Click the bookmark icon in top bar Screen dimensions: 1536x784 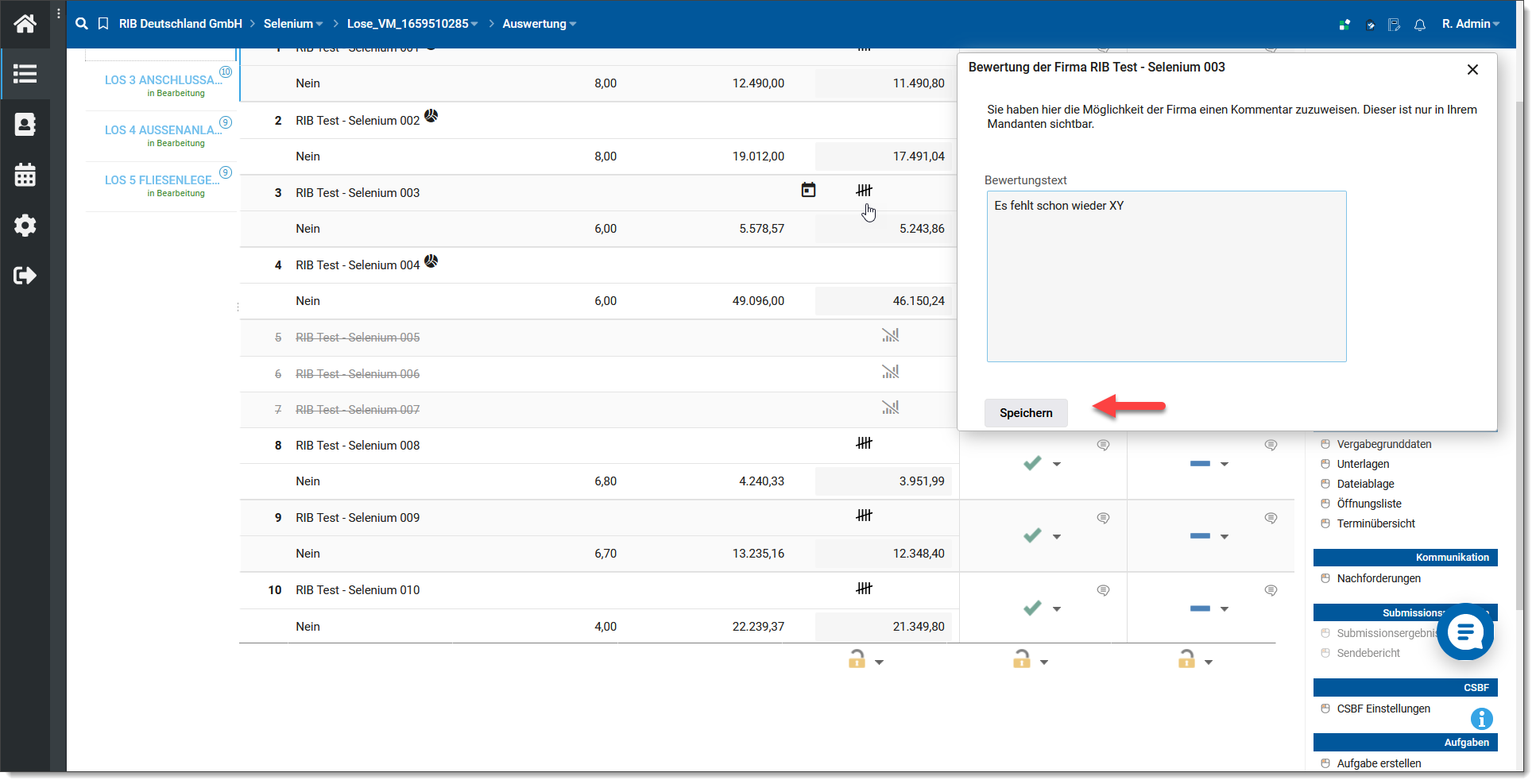(x=103, y=24)
